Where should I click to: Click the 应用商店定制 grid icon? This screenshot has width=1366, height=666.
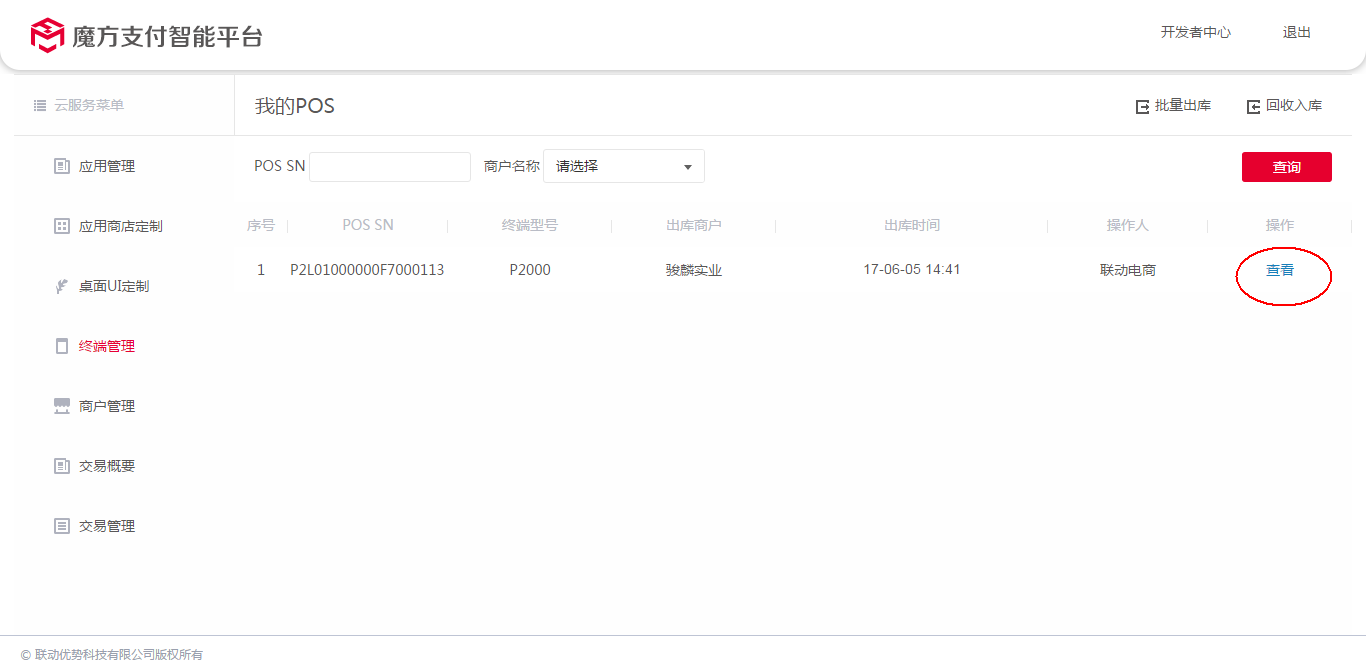(x=62, y=226)
